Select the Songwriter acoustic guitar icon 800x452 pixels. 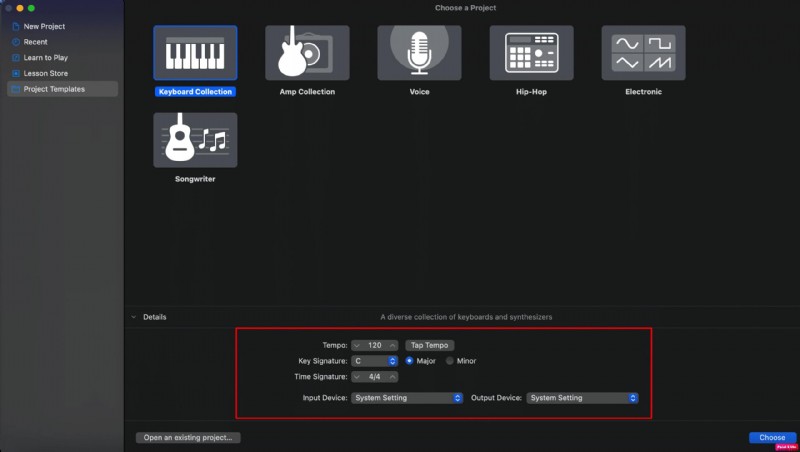coord(195,140)
